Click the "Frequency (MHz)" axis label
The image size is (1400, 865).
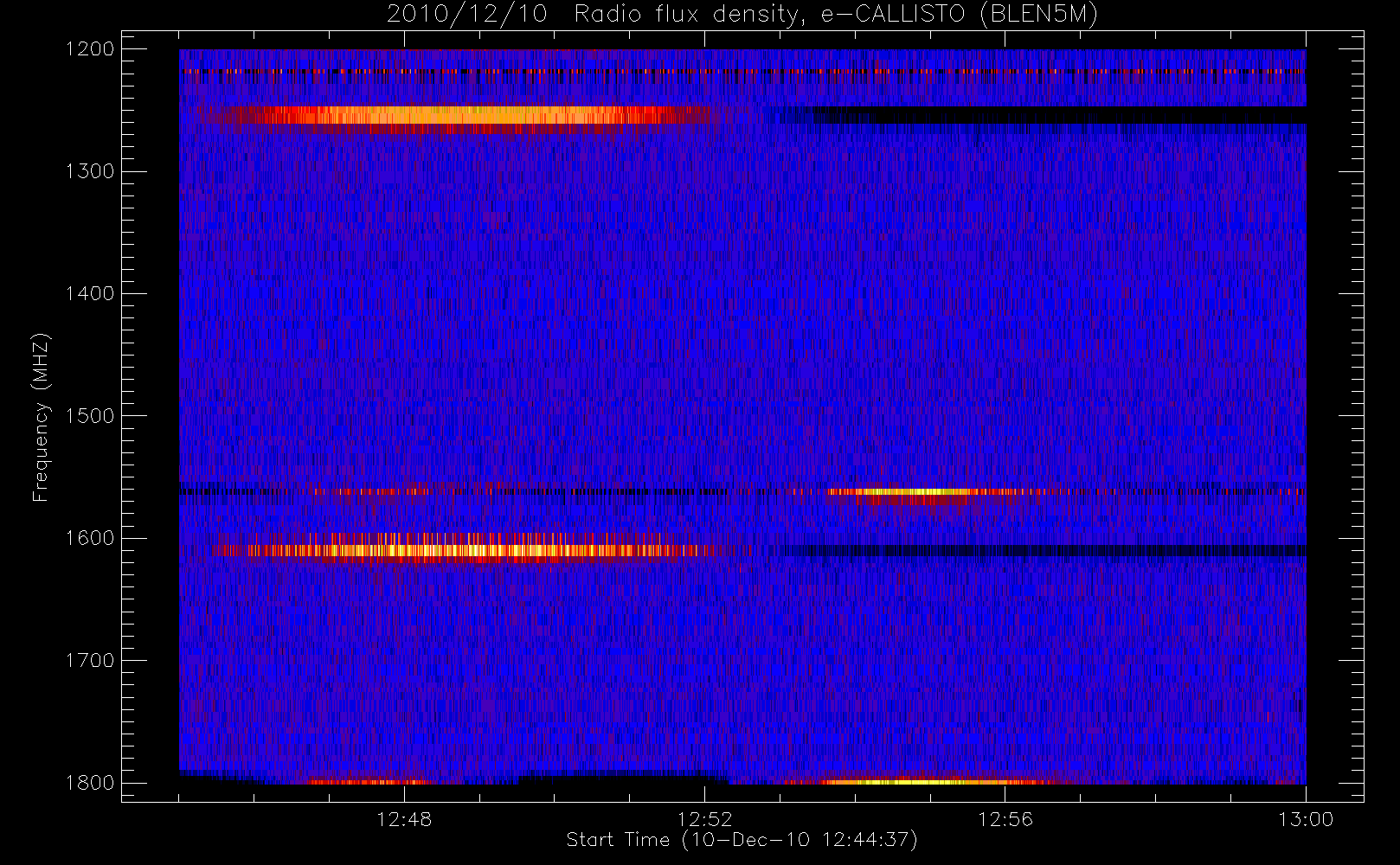tap(40, 417)
